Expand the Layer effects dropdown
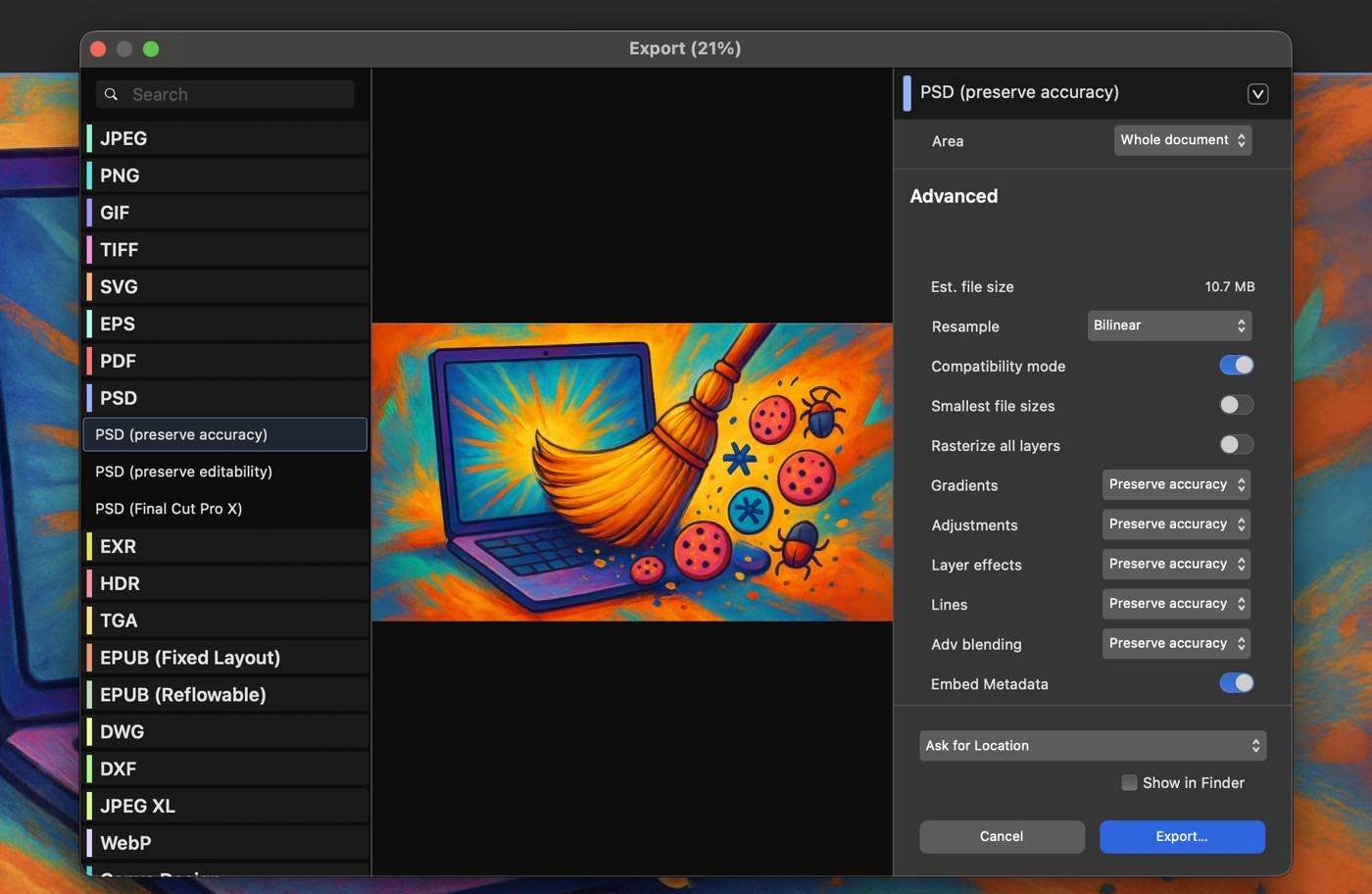 [x=1176, y=564]
